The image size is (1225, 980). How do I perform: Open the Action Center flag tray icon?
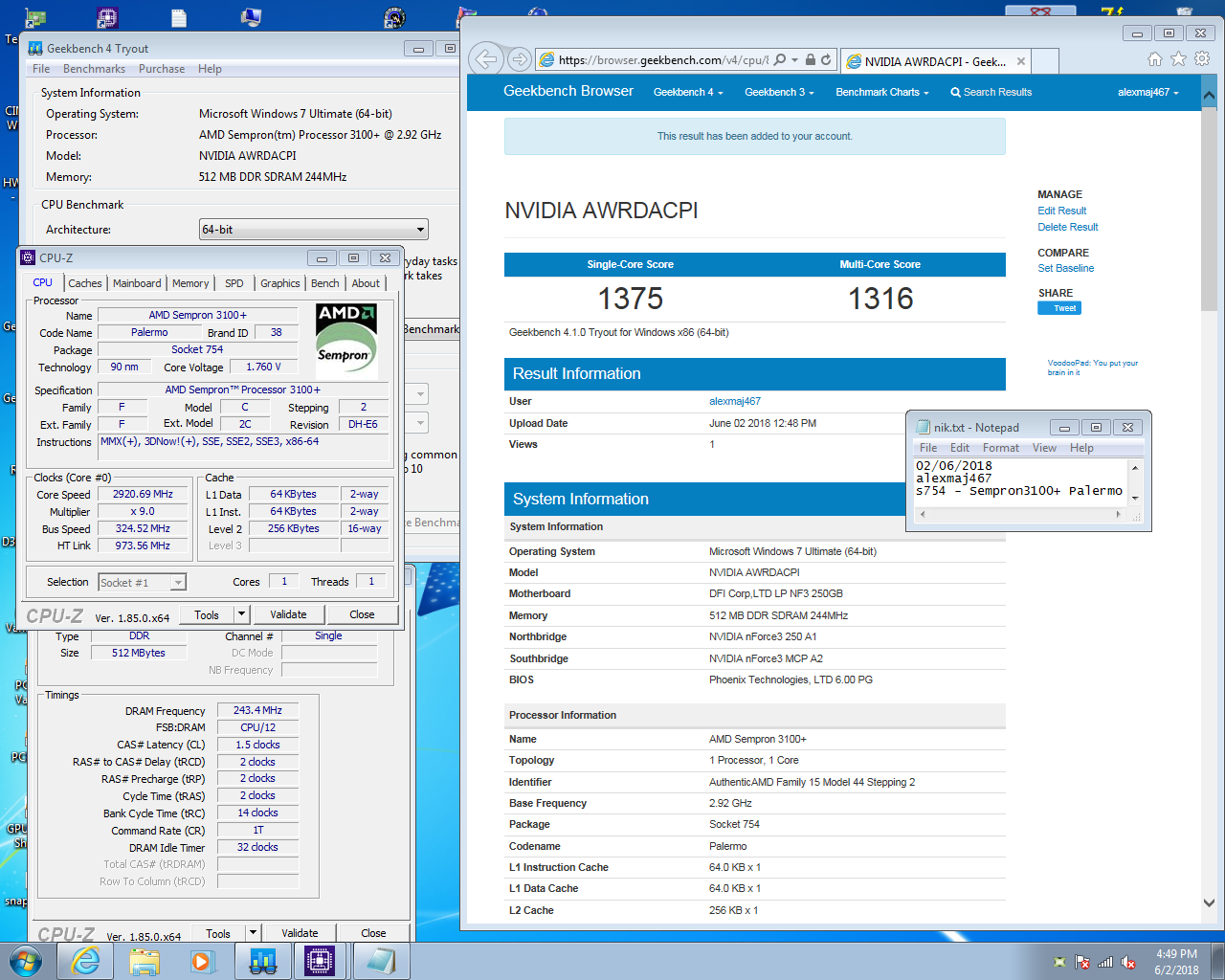[1082, 962]
